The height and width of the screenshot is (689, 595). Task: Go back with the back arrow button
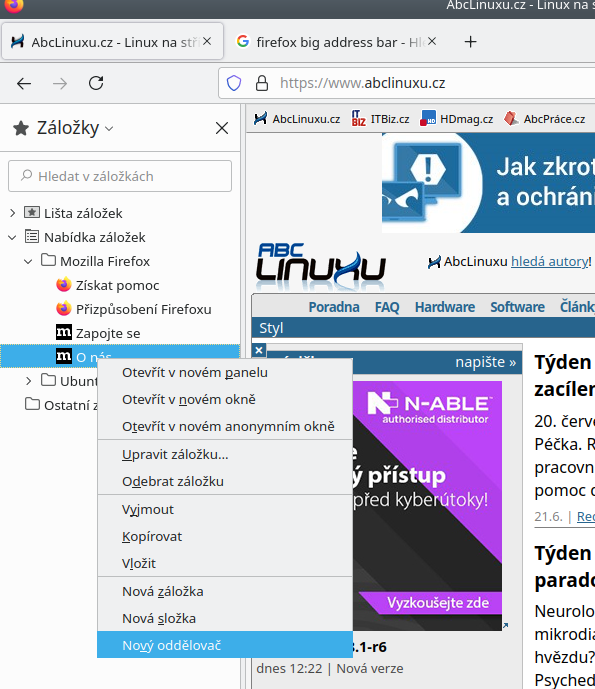tap(24, 83)
